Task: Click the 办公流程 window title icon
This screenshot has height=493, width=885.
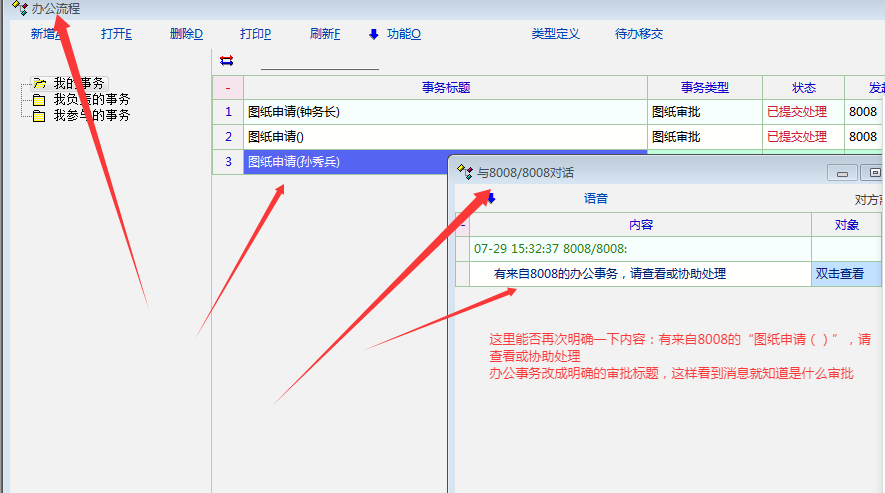Action: (18, 8)
